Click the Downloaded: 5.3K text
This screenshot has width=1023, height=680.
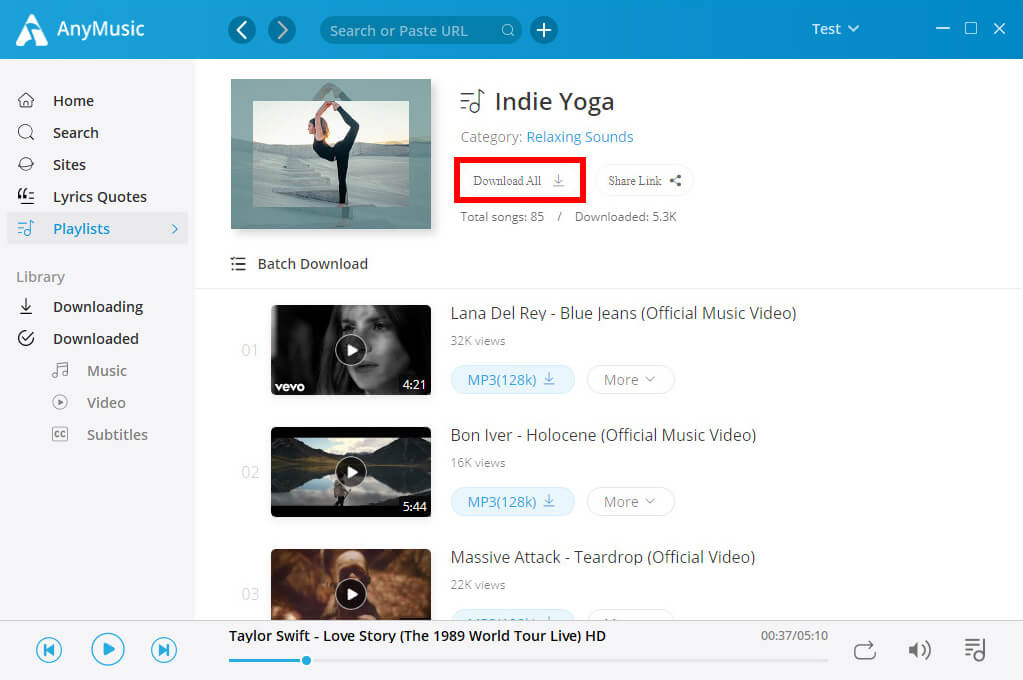pos(625,217)
